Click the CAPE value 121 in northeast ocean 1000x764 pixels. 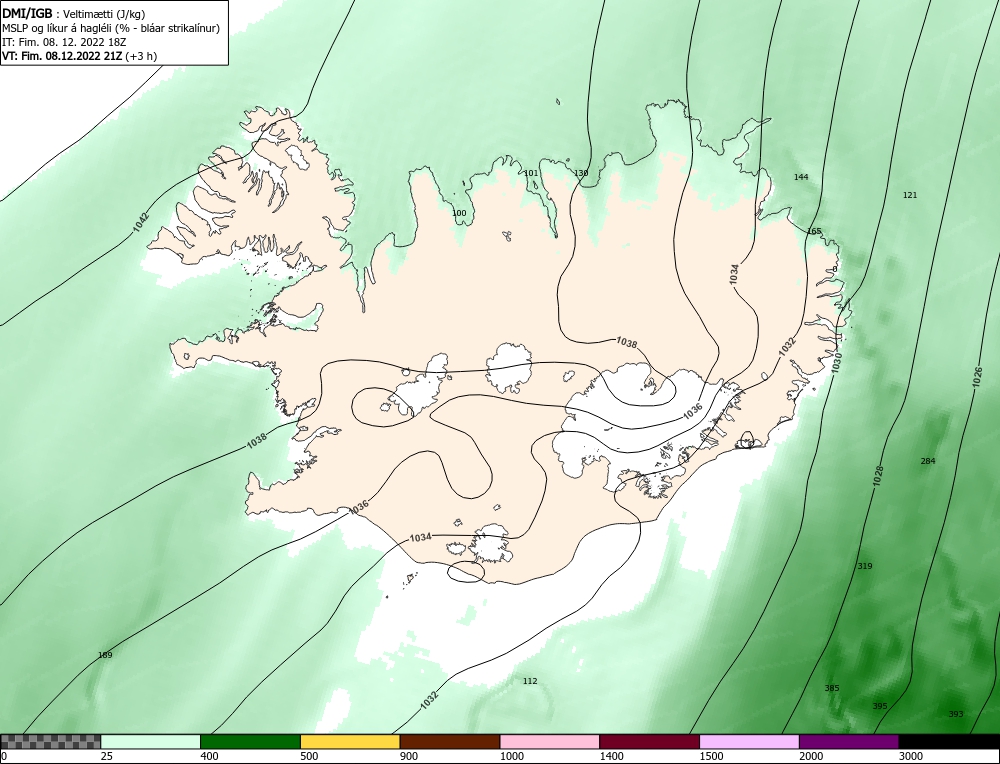910,195
